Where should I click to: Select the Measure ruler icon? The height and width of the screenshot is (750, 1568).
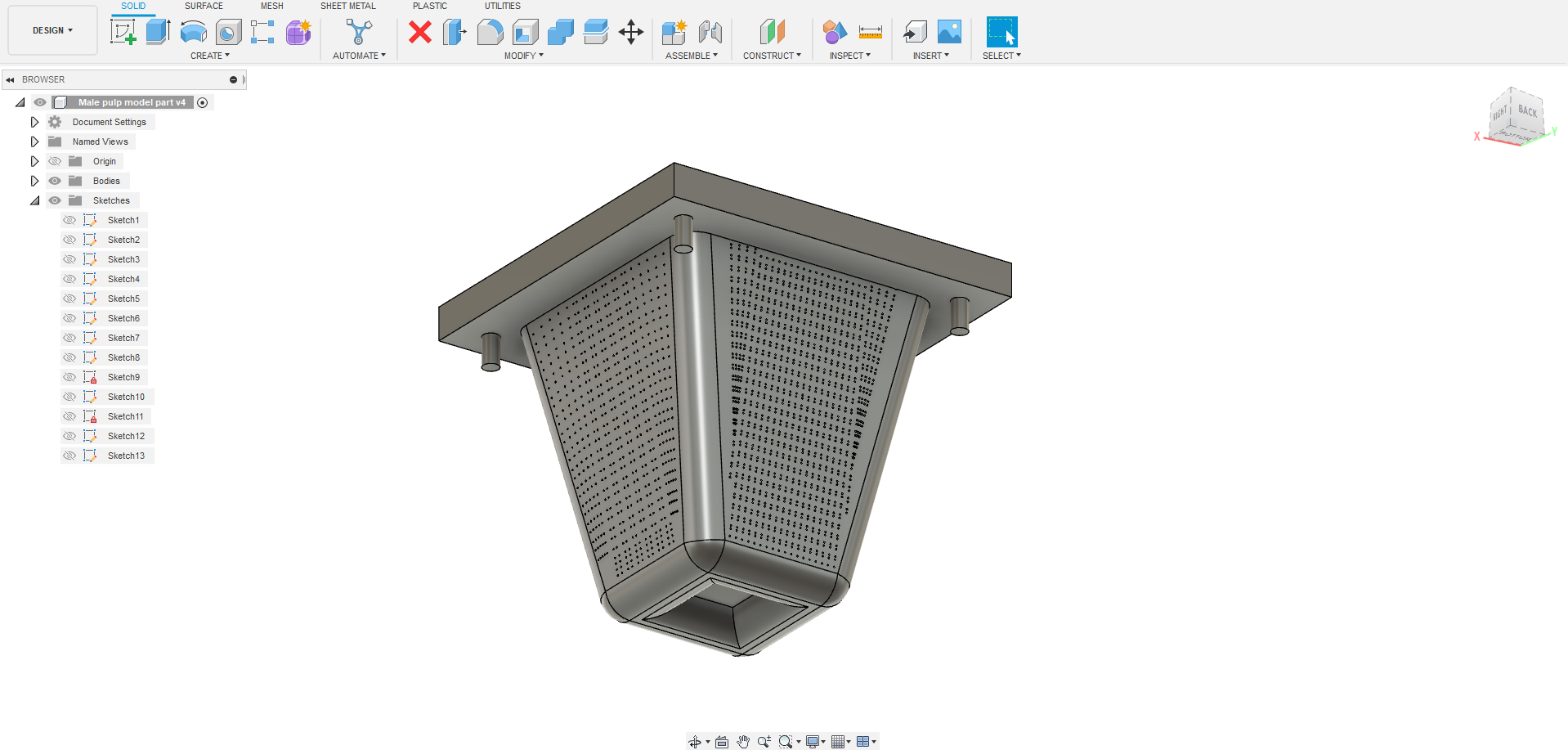point(871,32)
